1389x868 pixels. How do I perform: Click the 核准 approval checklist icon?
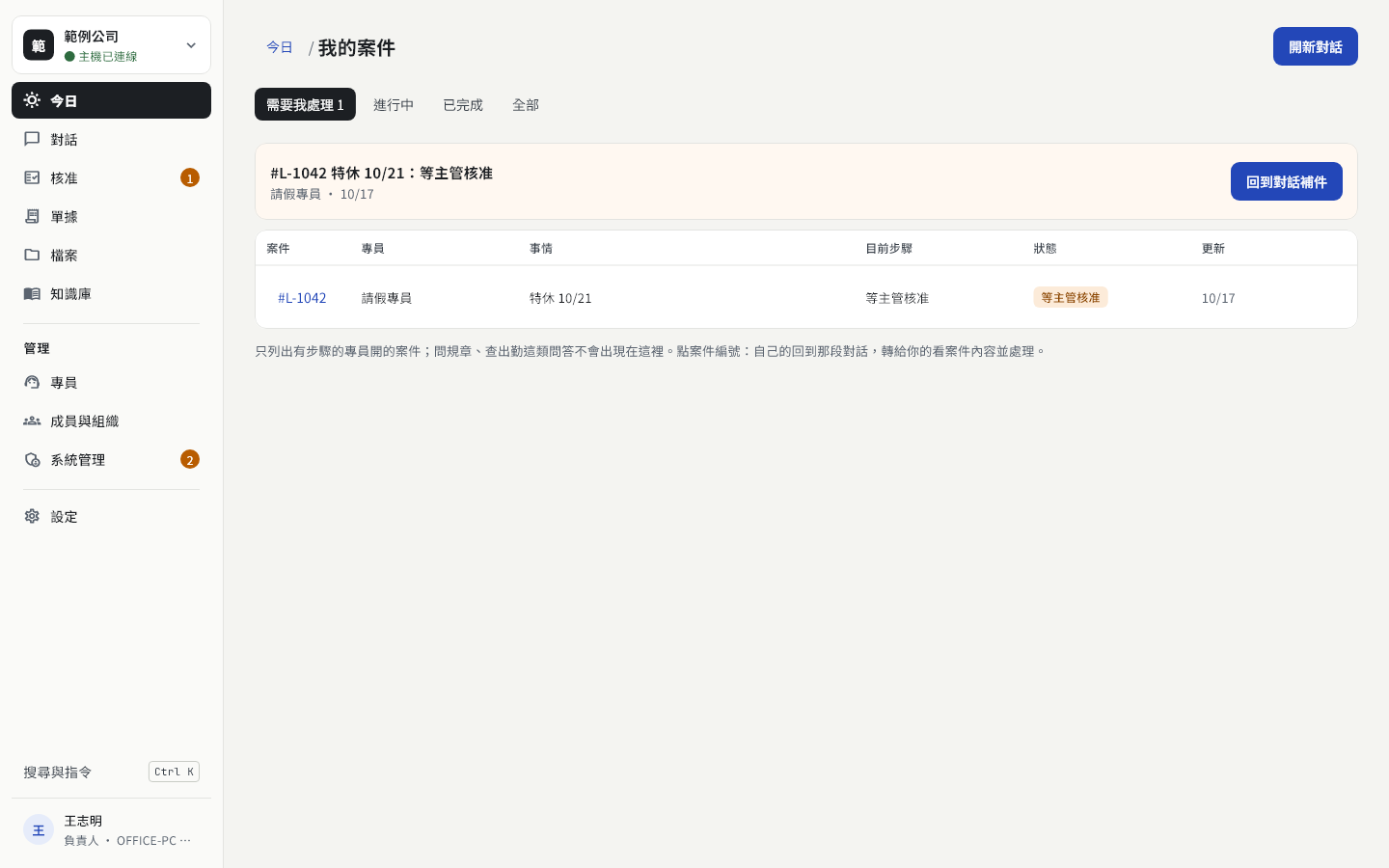point(32,177)
